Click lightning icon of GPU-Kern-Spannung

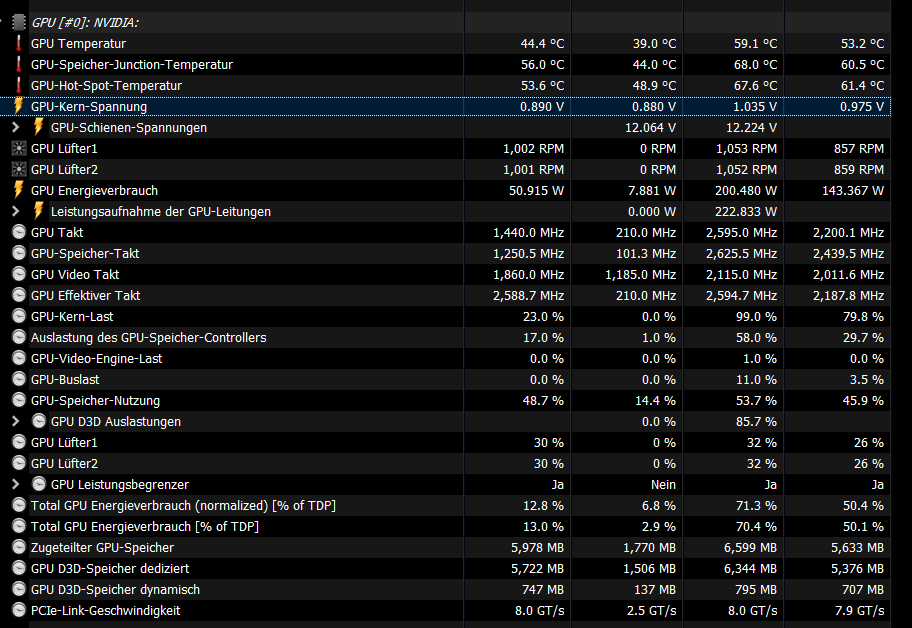point(19,106)
